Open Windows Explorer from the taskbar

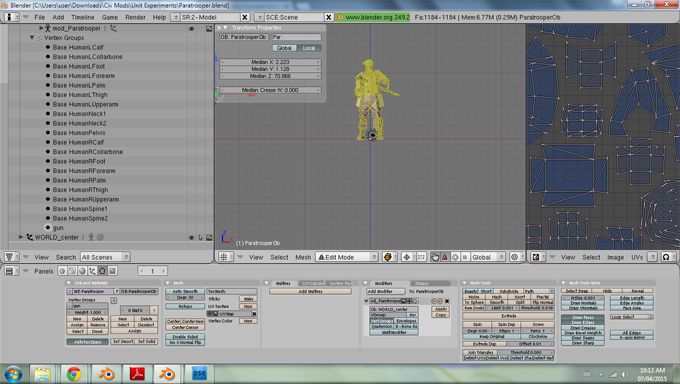click(x=42, y=374)
